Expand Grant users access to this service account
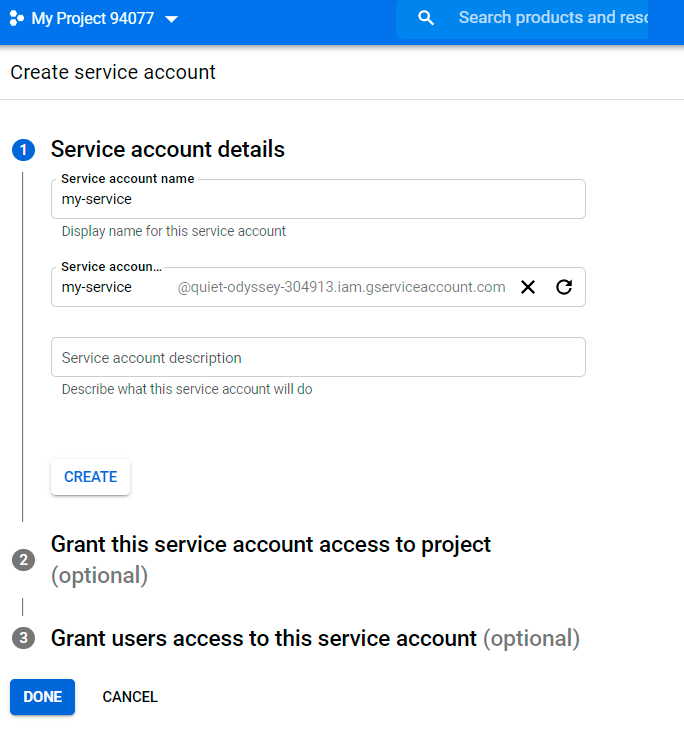Viewport: 684px width, 732px height. pyautogui.click(x=264, y=638)
